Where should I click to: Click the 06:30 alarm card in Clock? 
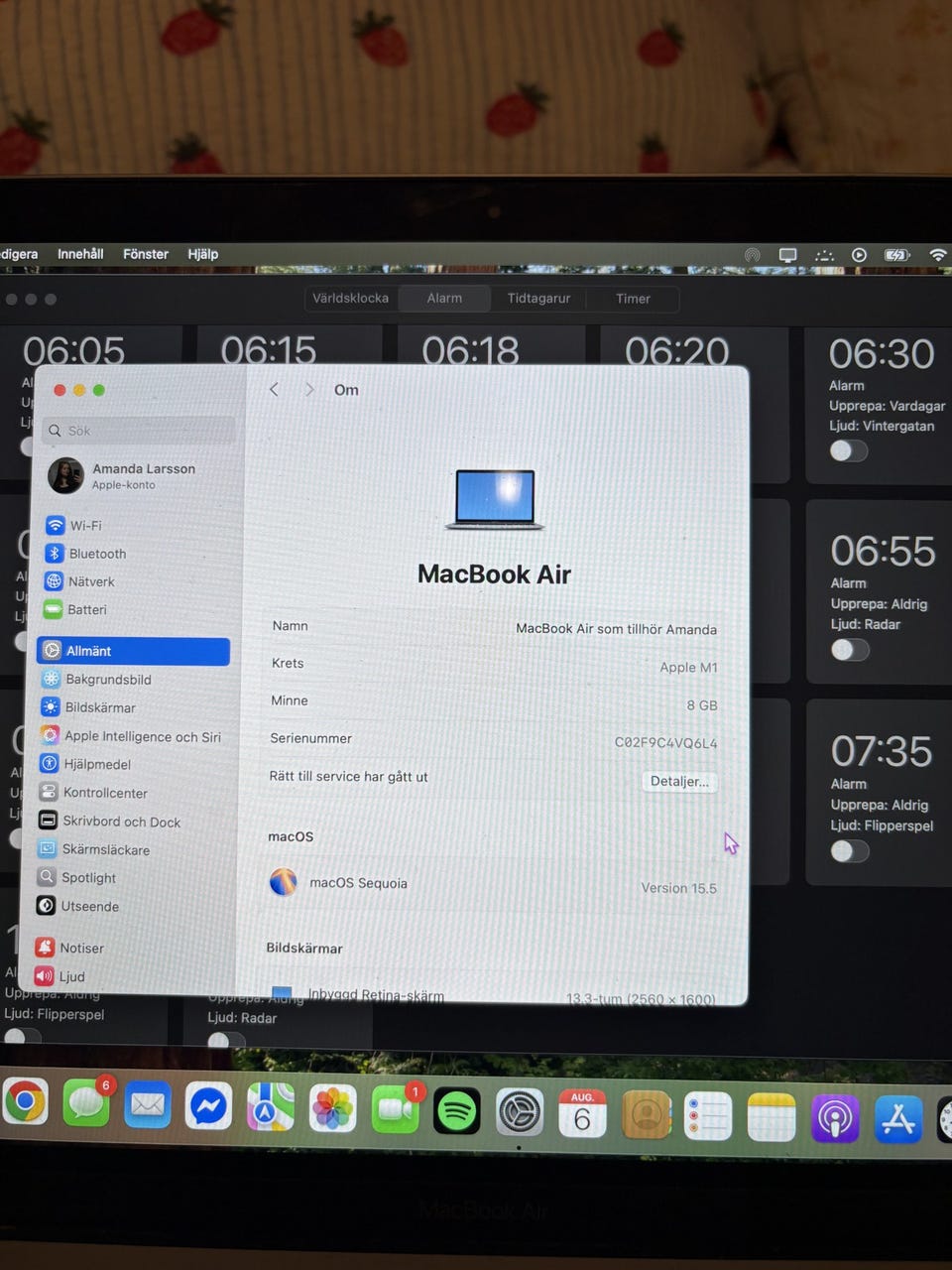[x=879, y=405]
